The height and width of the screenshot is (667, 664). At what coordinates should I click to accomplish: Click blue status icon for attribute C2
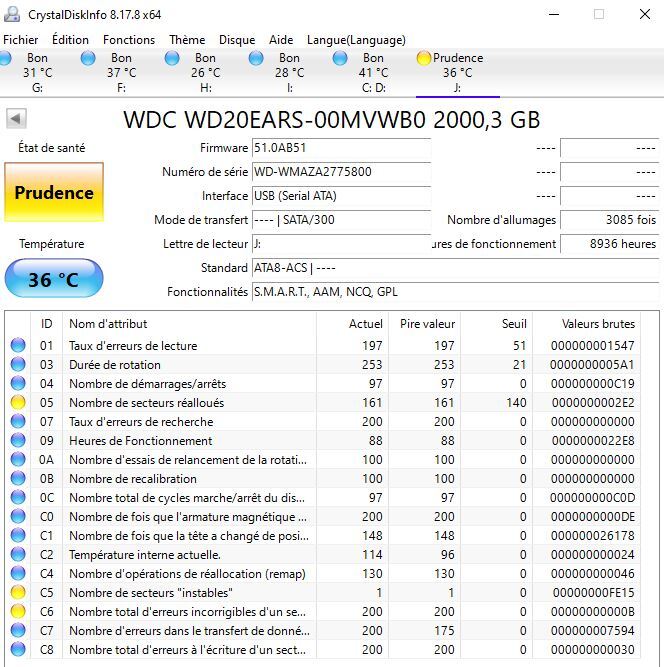(x=18, y=554)
